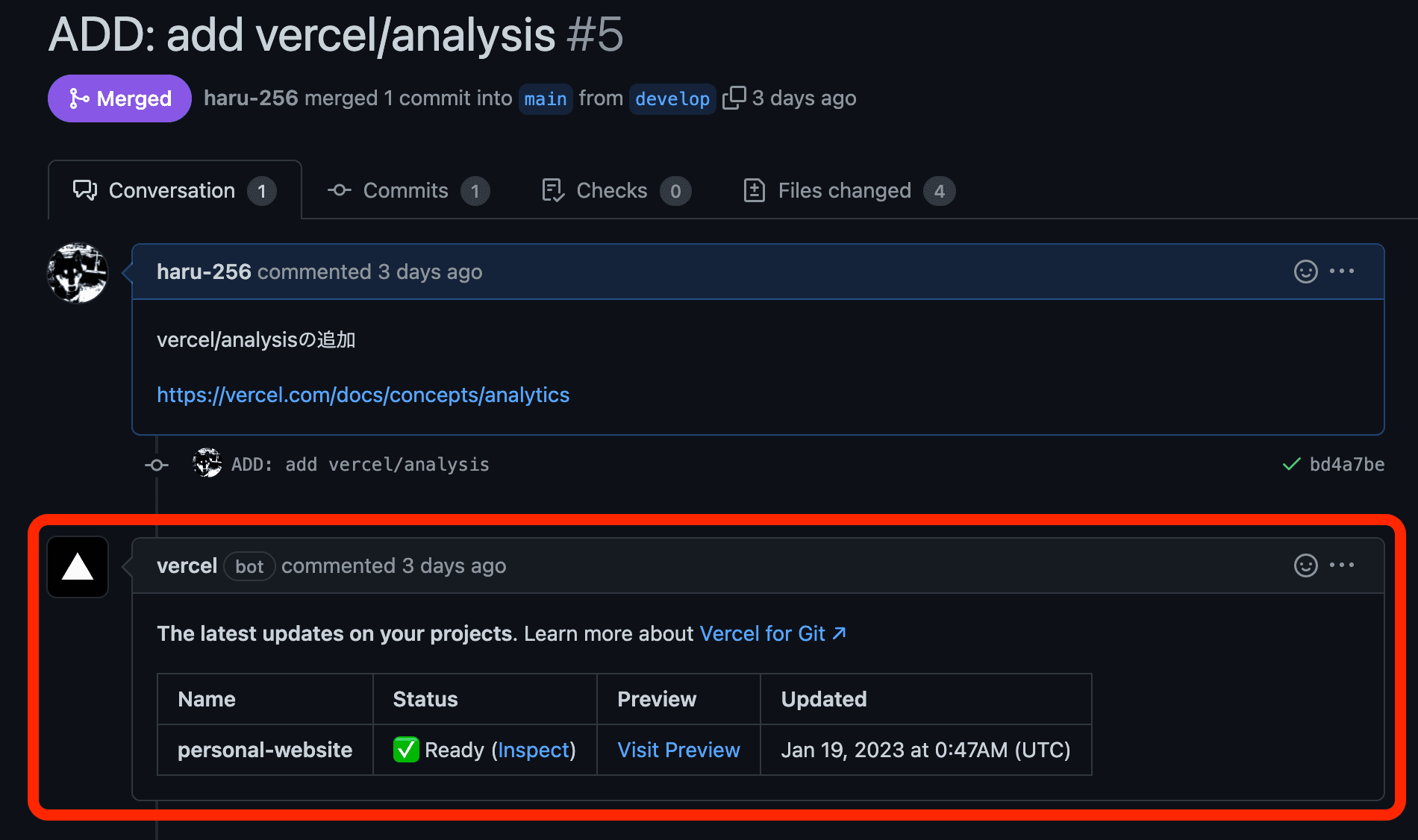Click the Inspect deployment link
The image size is (1418, 840).
pos(534,750)
